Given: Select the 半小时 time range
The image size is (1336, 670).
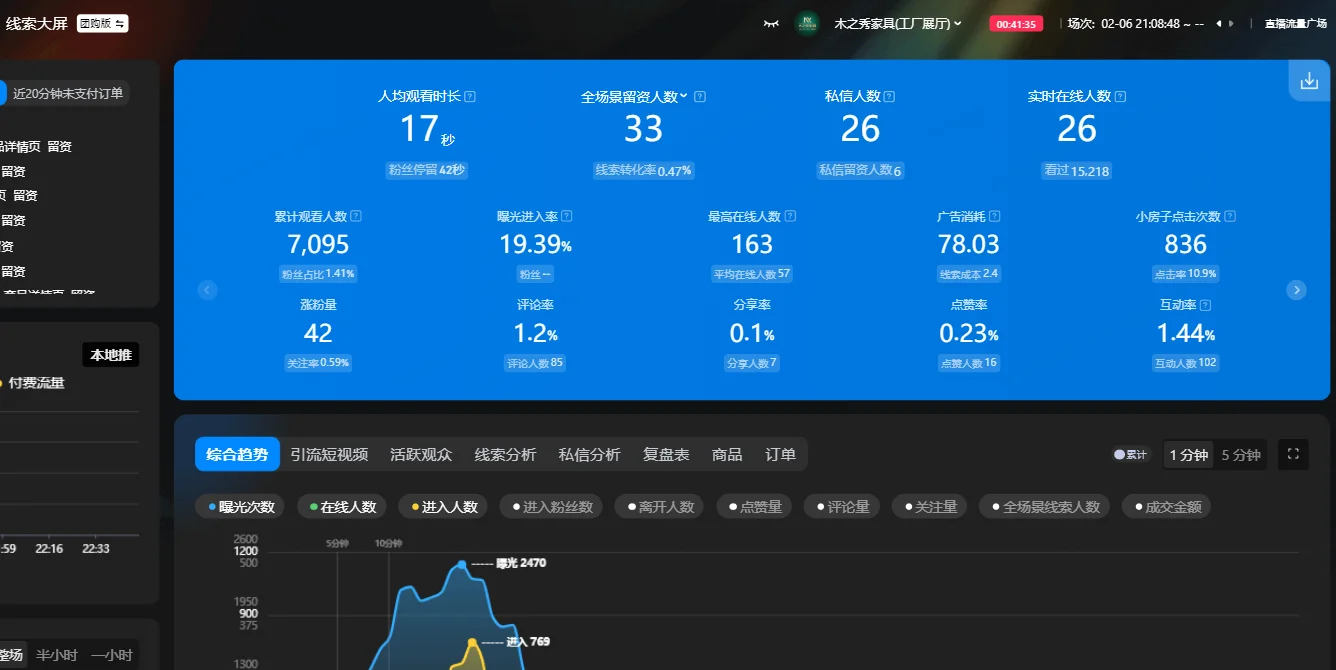Looking at the screenshot, I should pyautogui.click(x=57, y=656).
